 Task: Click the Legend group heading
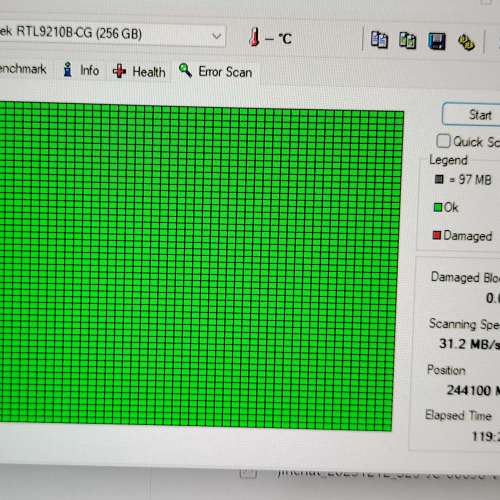tap(448, 160)
